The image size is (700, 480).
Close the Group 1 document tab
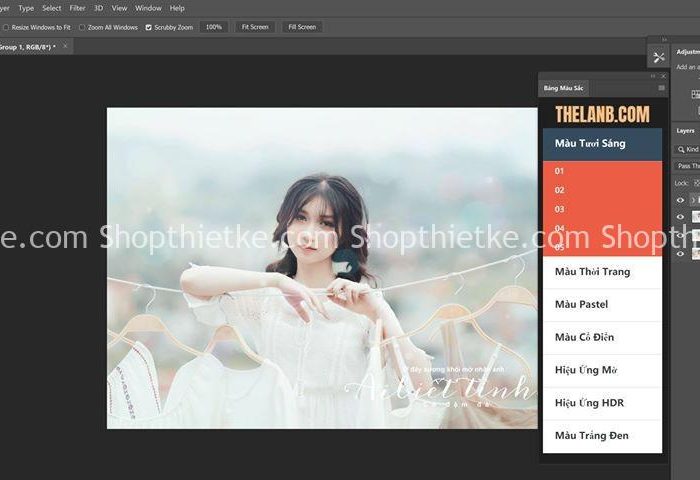(x=66, y=46)
